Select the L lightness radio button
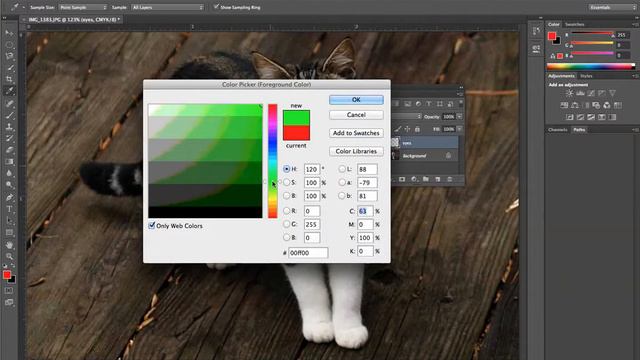 click(x=342, y=169)
